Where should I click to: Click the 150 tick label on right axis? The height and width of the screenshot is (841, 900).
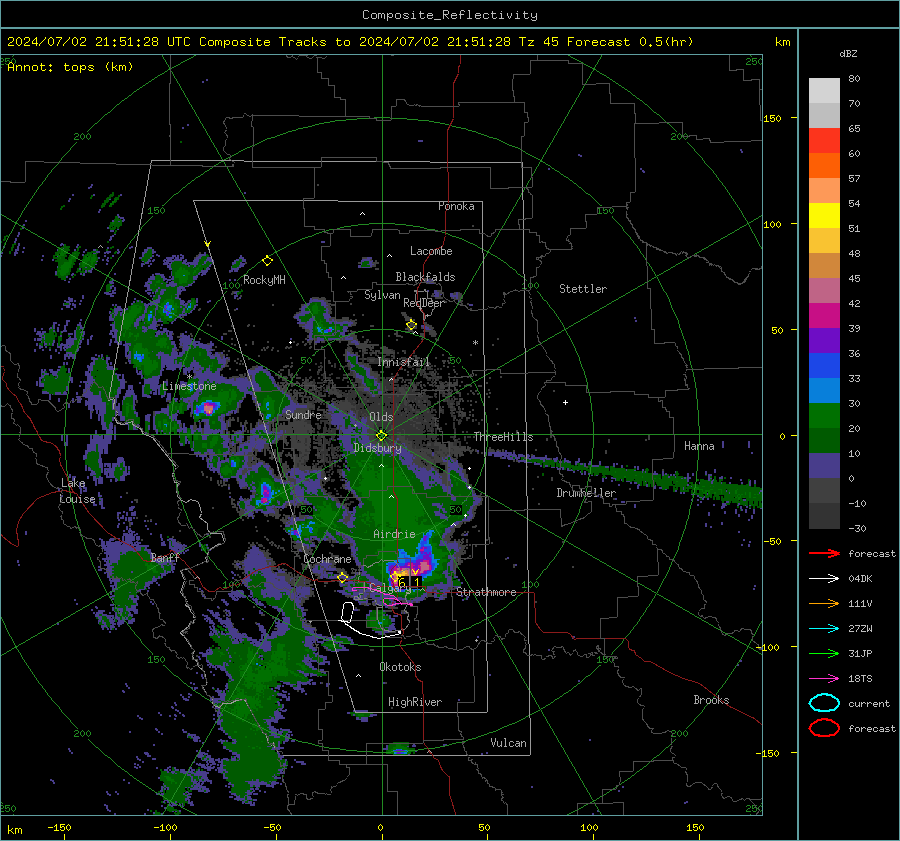pyautogui.click(x=773, y=118)
